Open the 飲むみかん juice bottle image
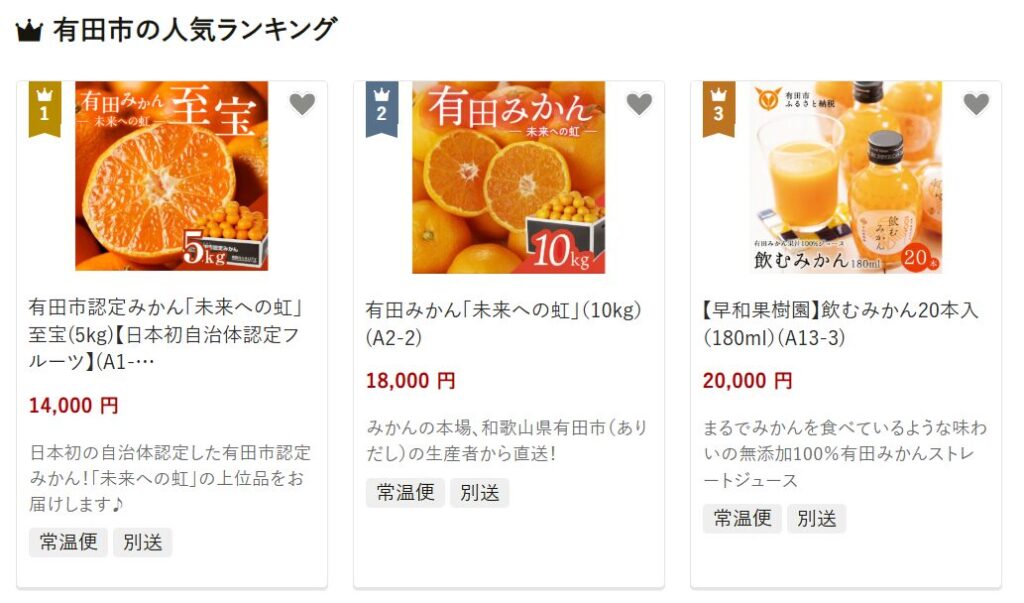The width and height of the screenshot is (1024, 603). (846, 177)
